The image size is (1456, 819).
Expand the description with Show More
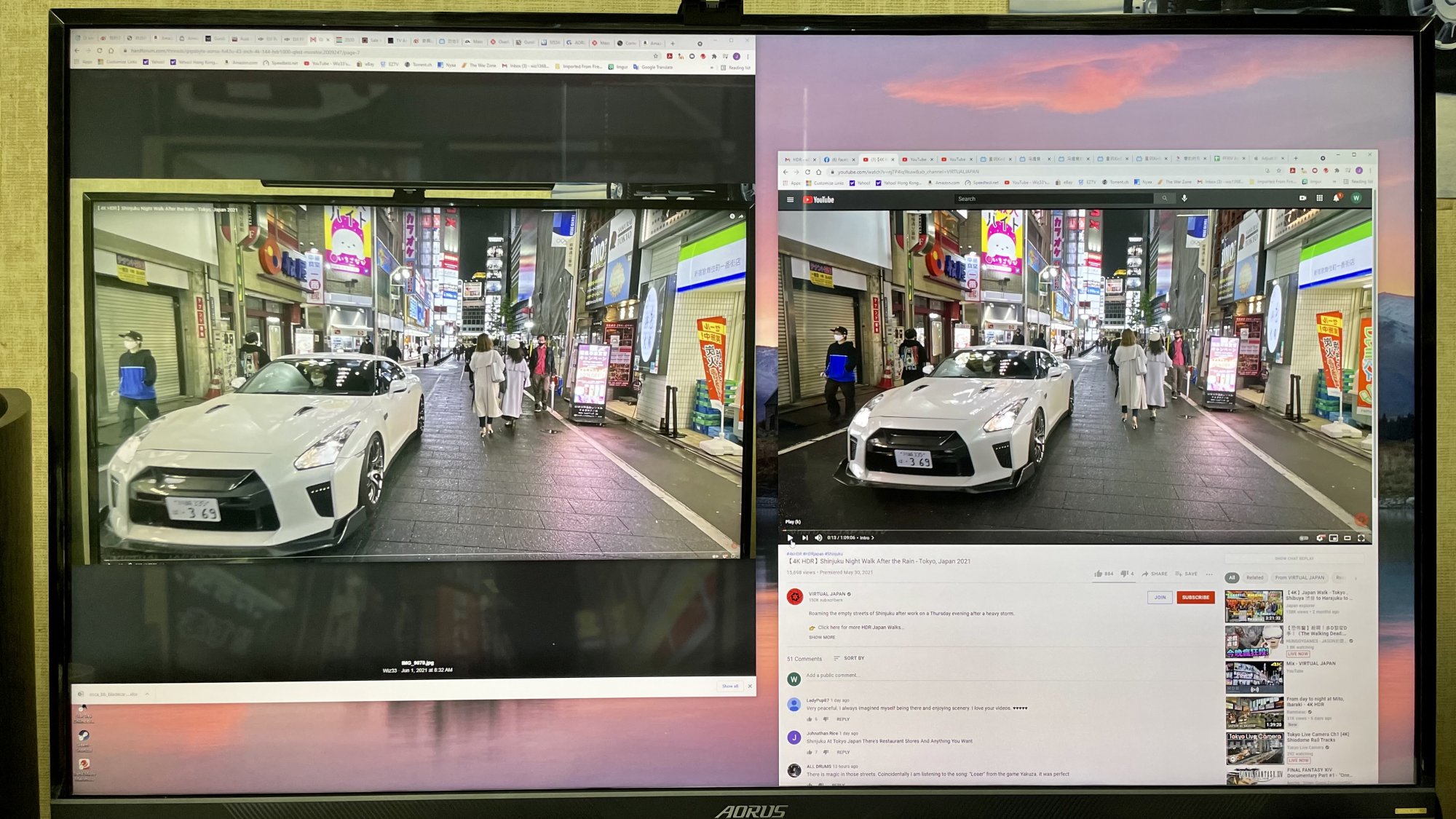tap(822, 638)
